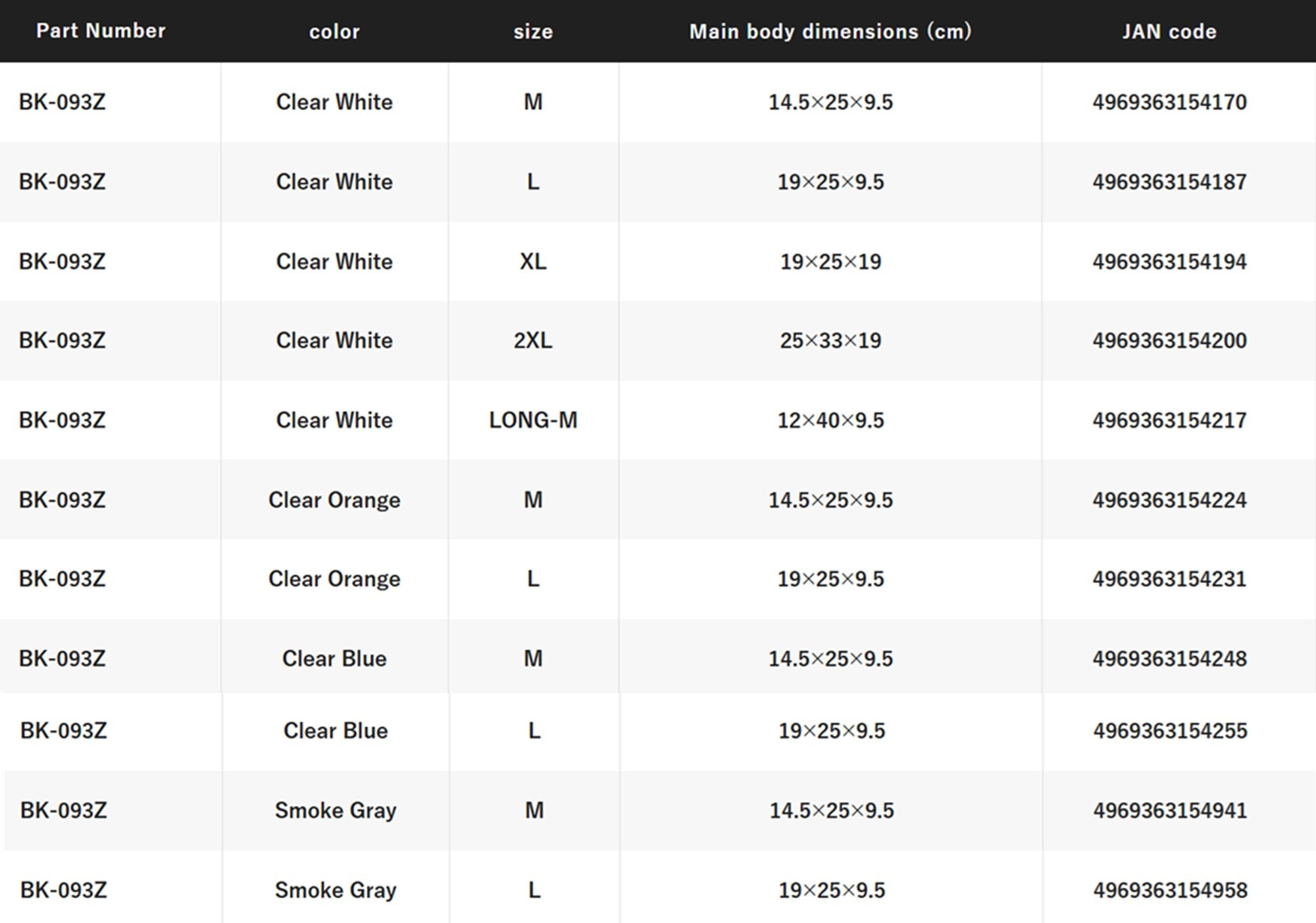Select dimensions 25×33×19 cell
The width and height of the screenshot is (1316, 923).
coord(830,340)
